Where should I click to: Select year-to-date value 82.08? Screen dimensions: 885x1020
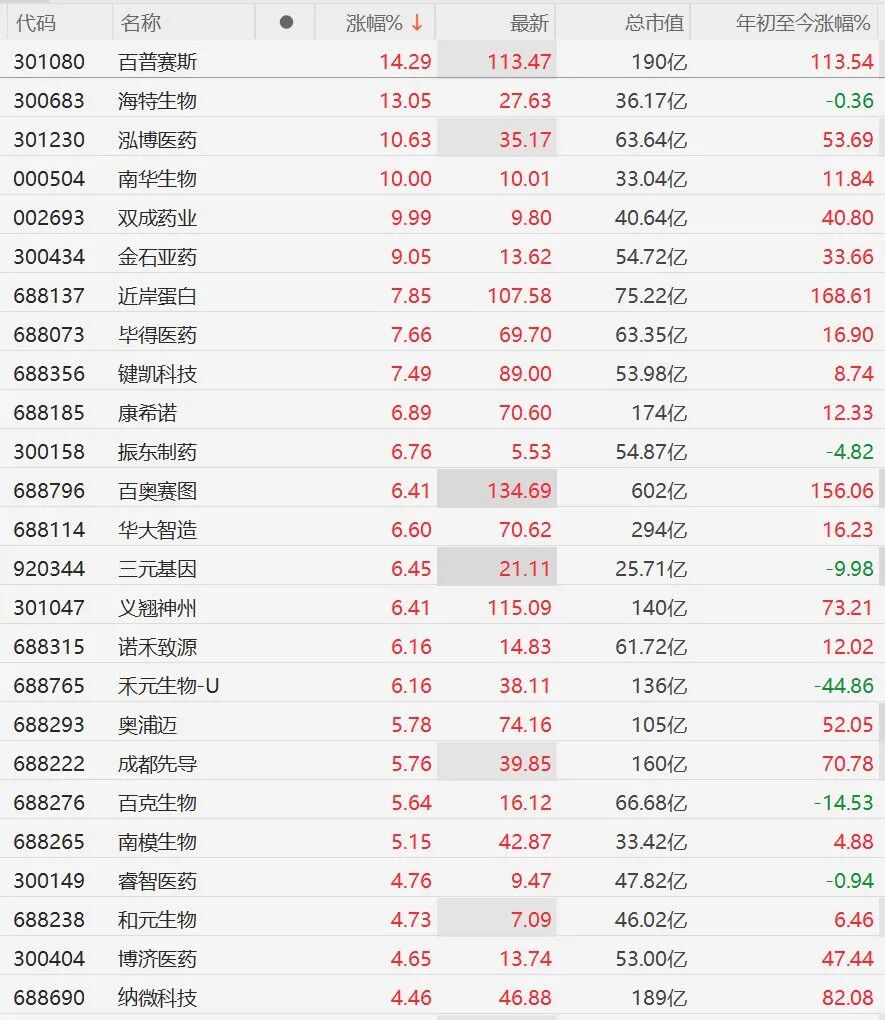click(847, 999)
